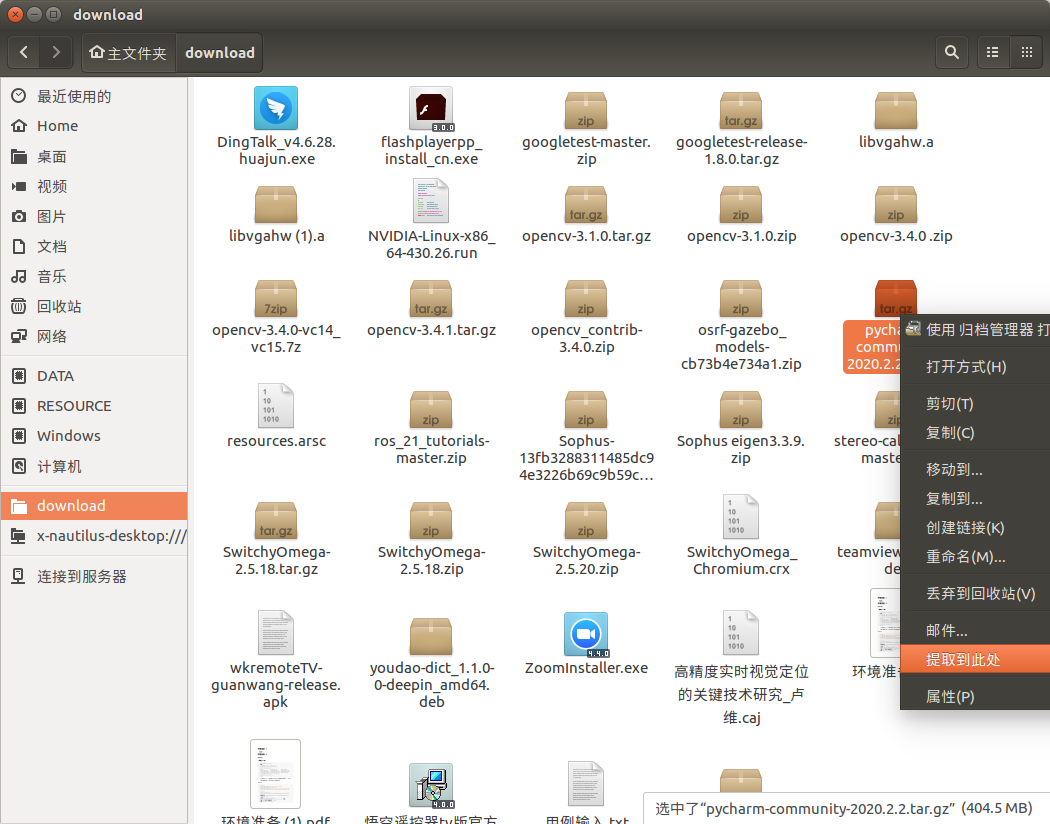Choose 丢弃到回收站(V) in context menu

(975, 594)
